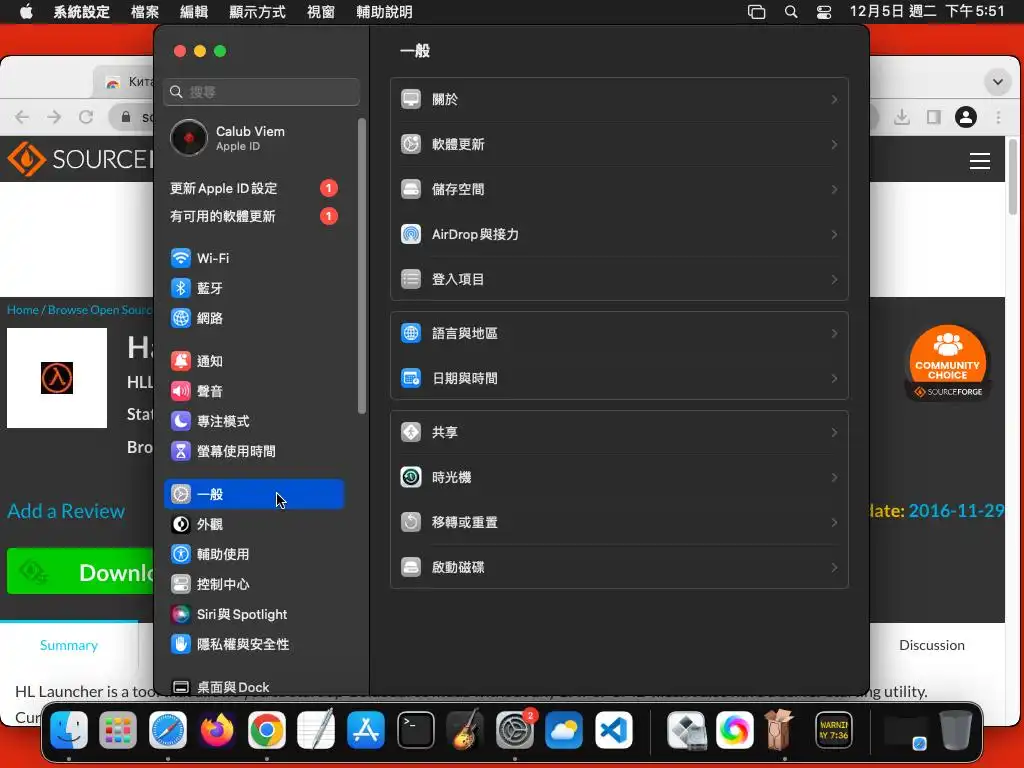This screenshot has height=768, width=1024.
Task: Select 外觀 appearance in sidebar
Action: tap(253, 524)
